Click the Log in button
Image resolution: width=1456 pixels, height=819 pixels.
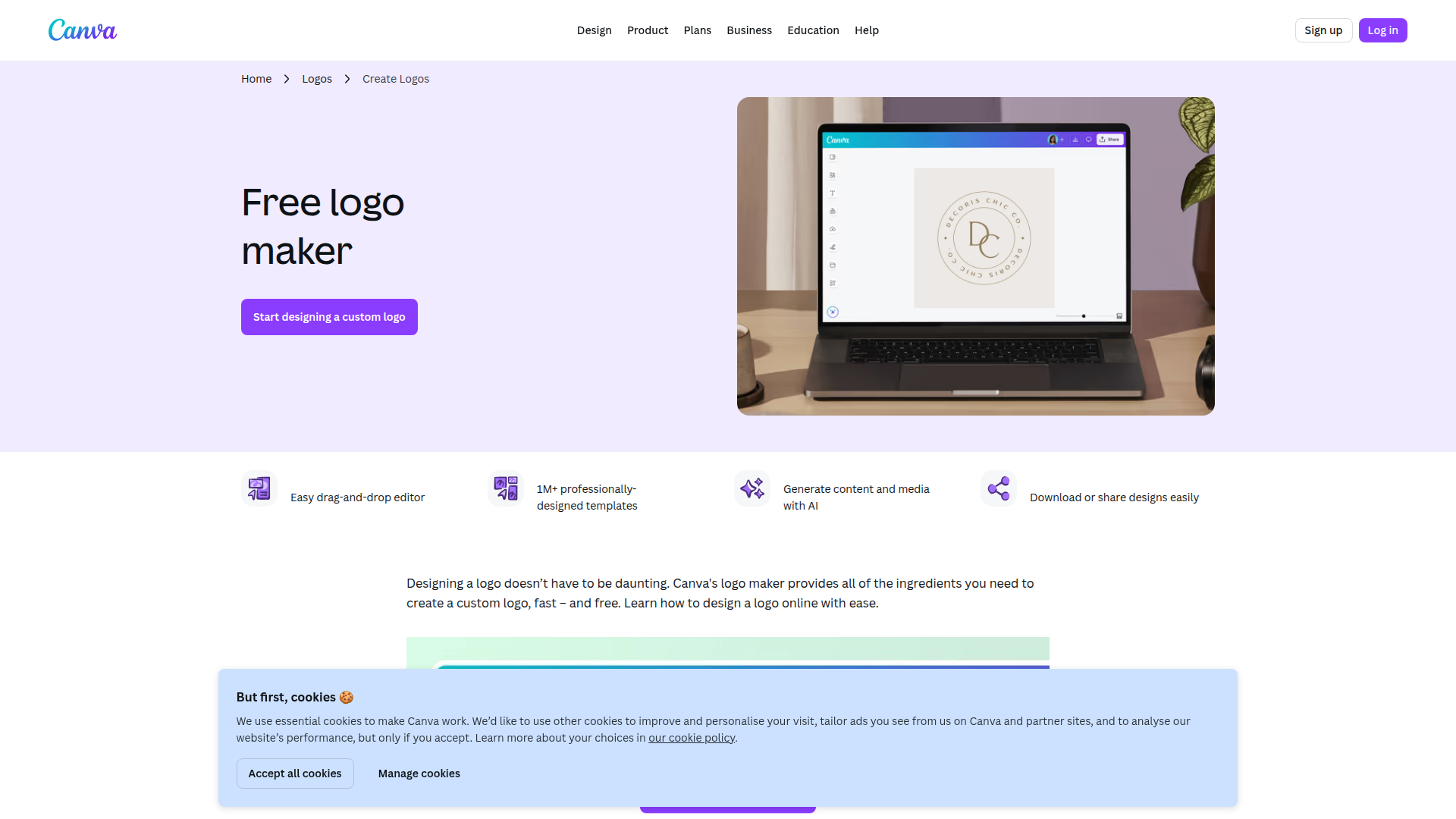pyautogui.click(x=1382, y=30)
